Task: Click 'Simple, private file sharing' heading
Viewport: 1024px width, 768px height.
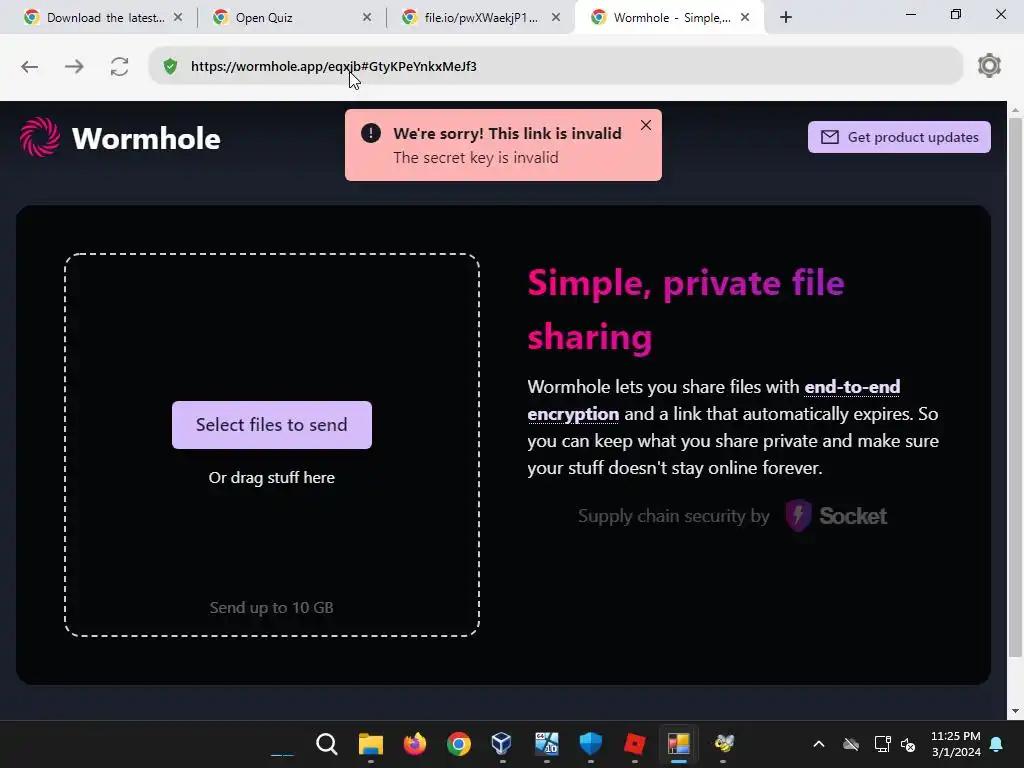Action: click(x=686, y=310)
